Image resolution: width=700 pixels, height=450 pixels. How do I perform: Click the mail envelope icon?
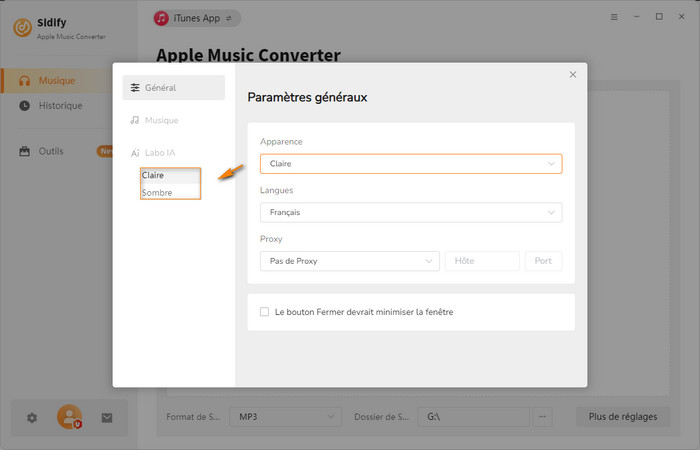coord(107,417)
